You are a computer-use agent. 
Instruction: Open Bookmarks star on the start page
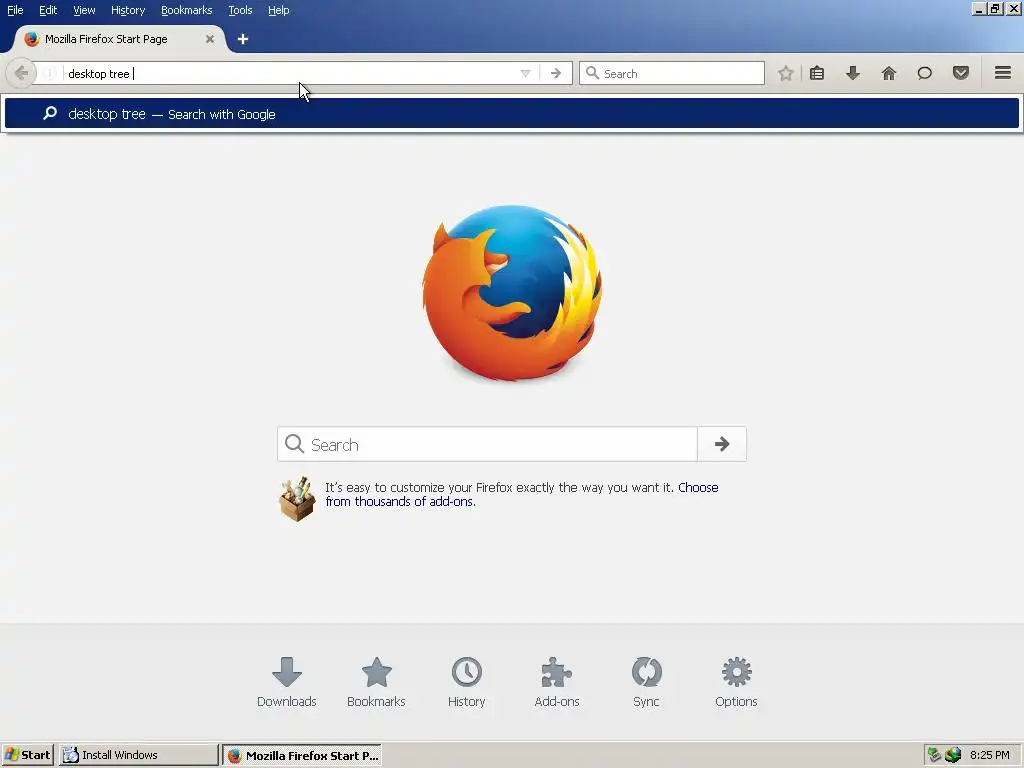376,682
